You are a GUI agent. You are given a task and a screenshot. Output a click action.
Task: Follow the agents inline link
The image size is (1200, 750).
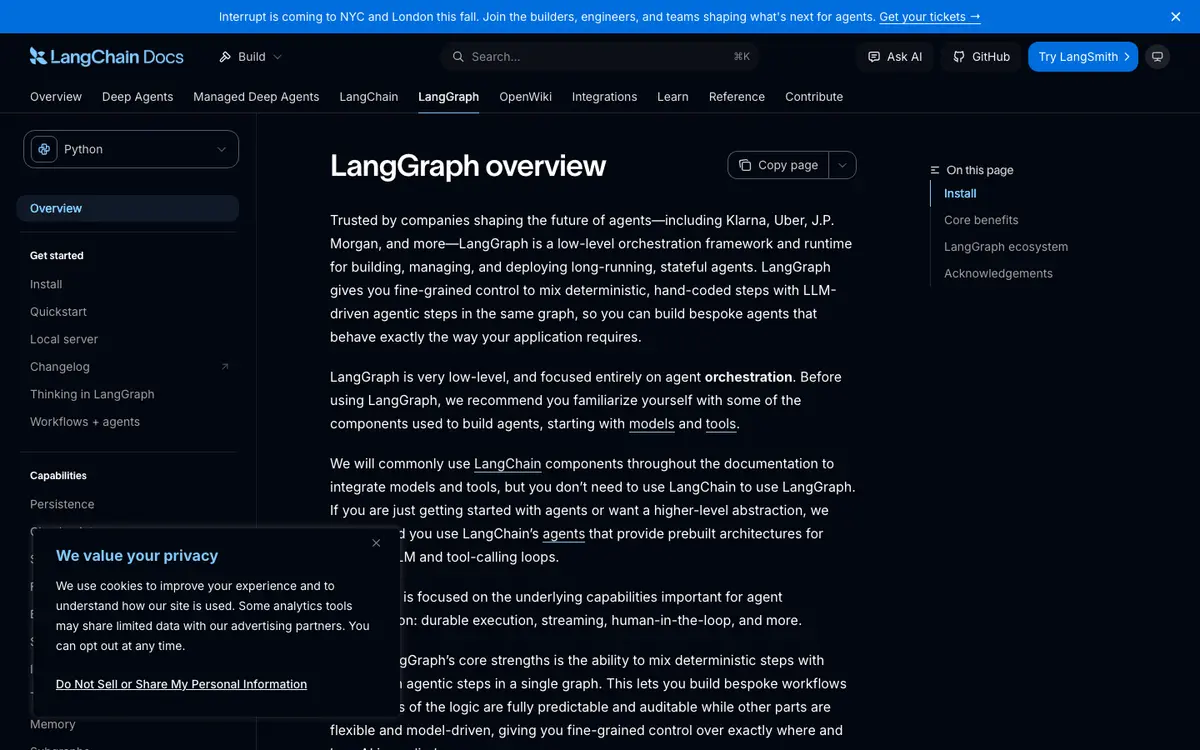pos(564,534)
